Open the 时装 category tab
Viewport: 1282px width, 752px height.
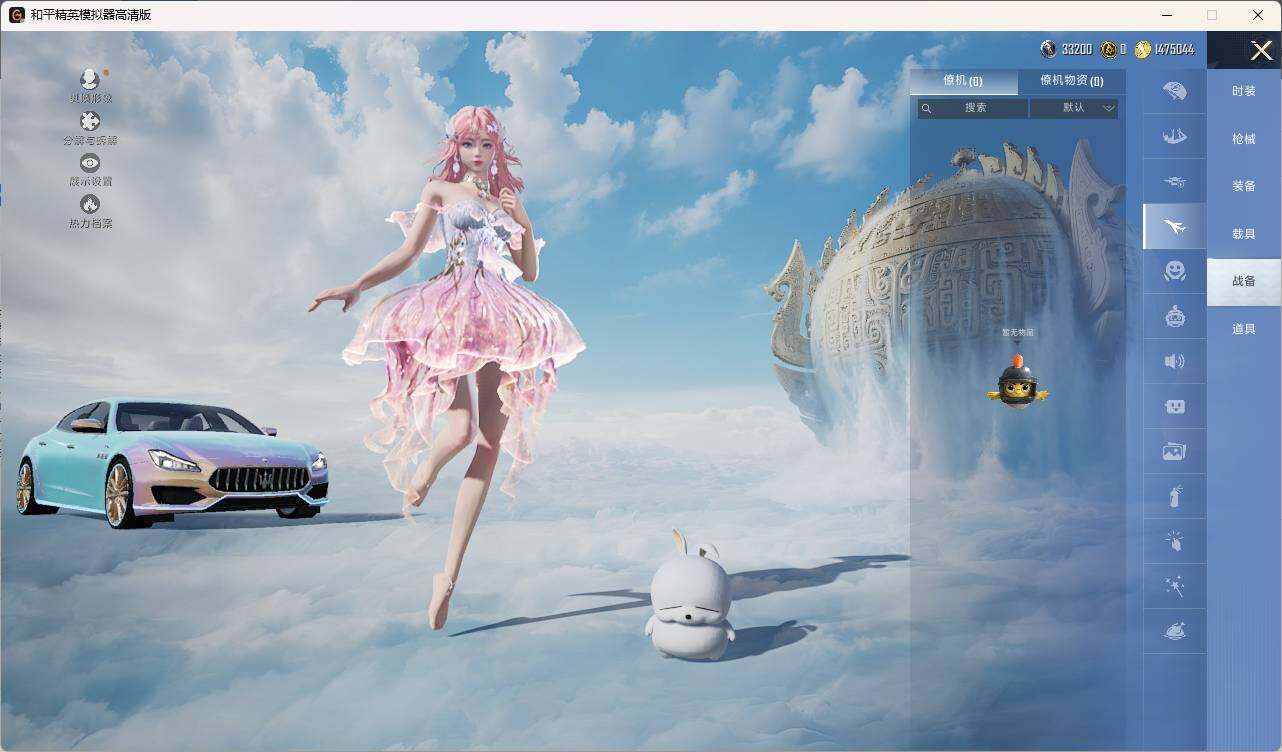click(1244, 91)
